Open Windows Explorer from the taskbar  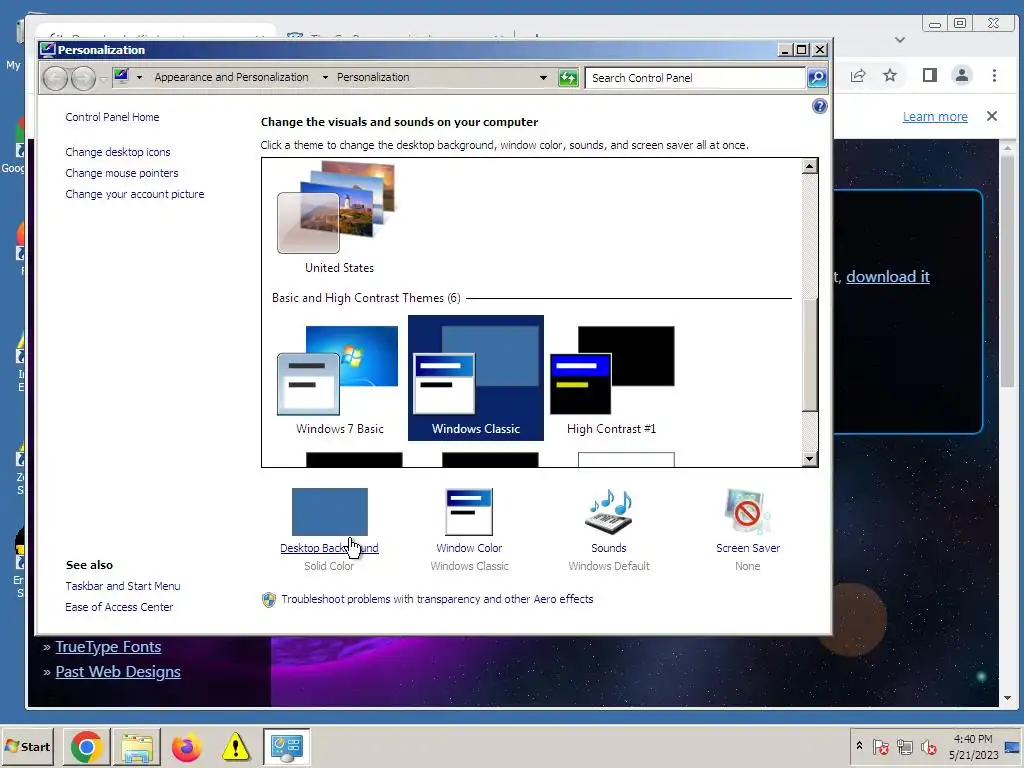(136, 747)
